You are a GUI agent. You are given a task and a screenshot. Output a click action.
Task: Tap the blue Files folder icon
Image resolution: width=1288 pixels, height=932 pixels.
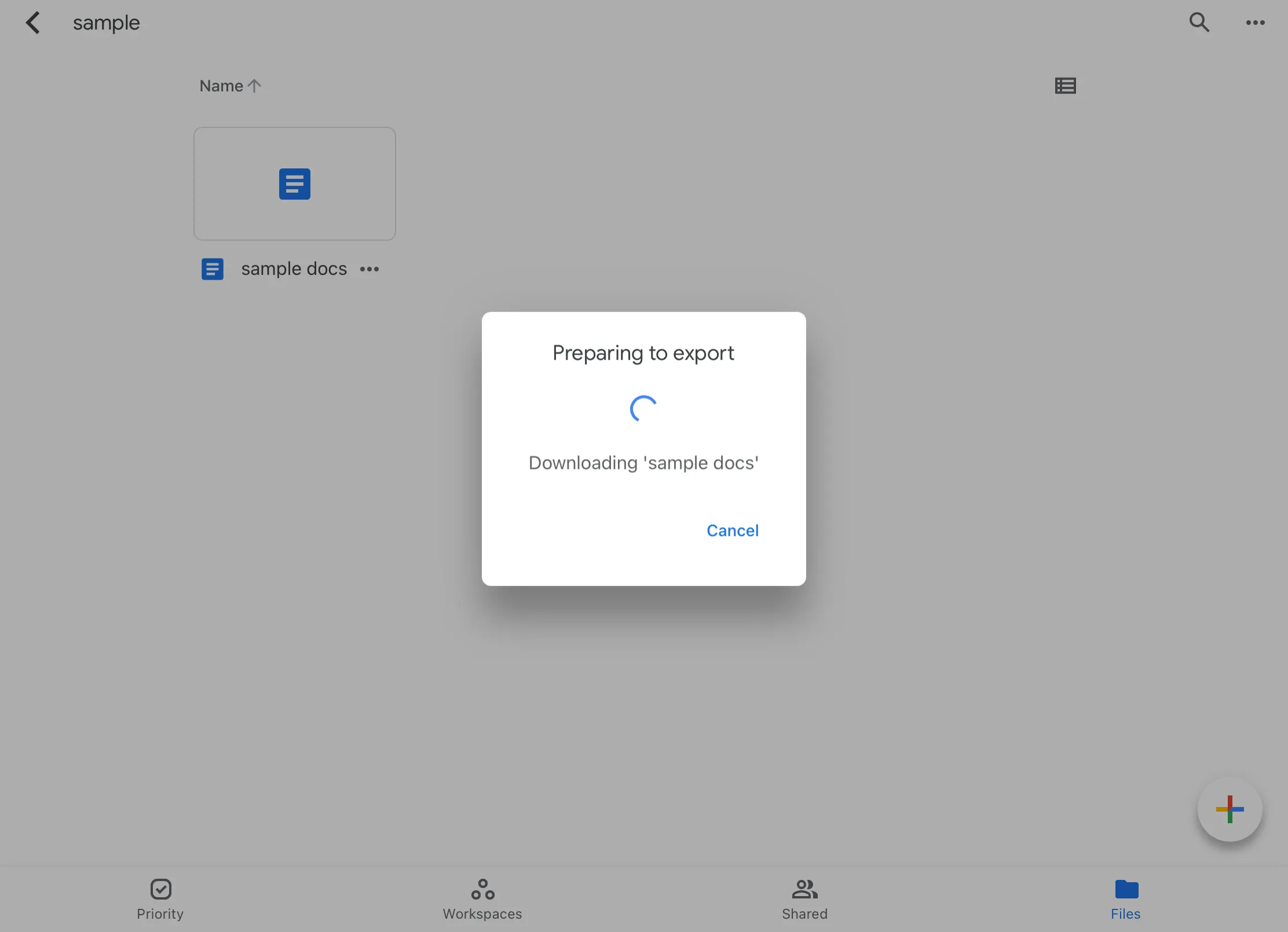1126,889
